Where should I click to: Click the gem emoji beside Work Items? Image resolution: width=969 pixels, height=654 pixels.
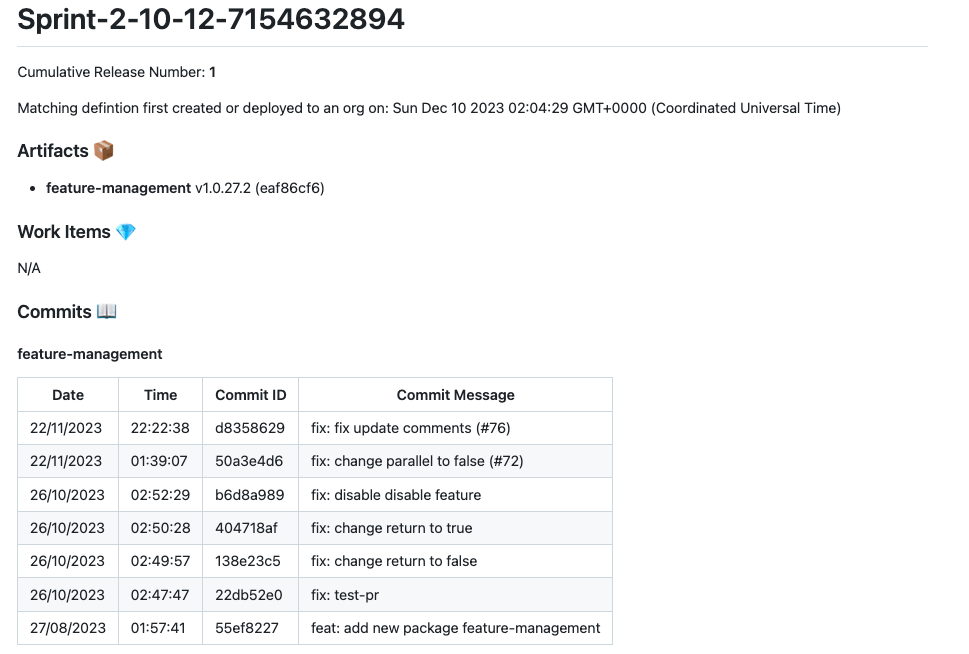click(x=126, y=232)
